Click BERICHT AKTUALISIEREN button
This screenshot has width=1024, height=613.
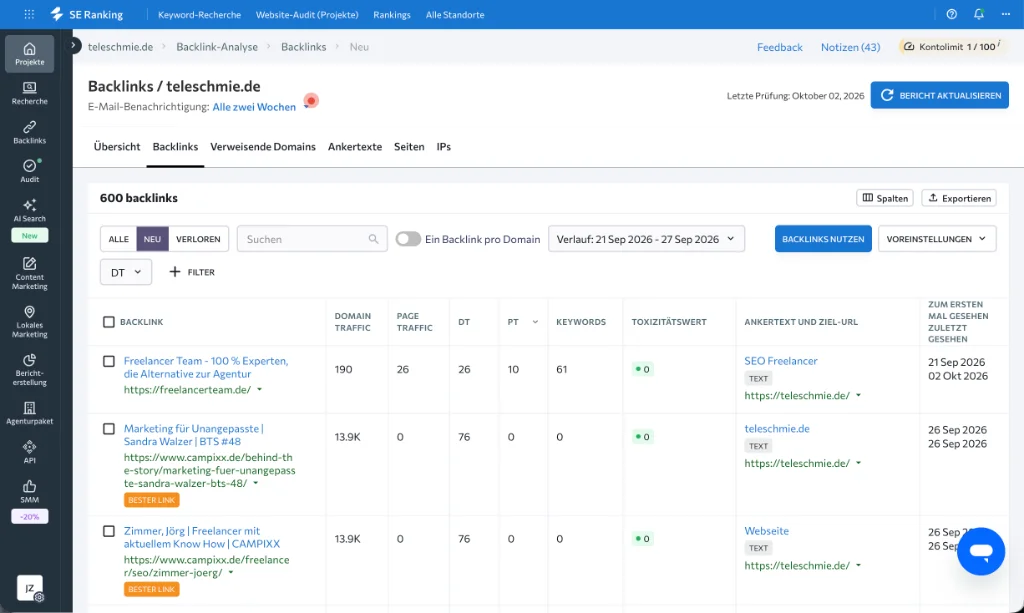939,95
